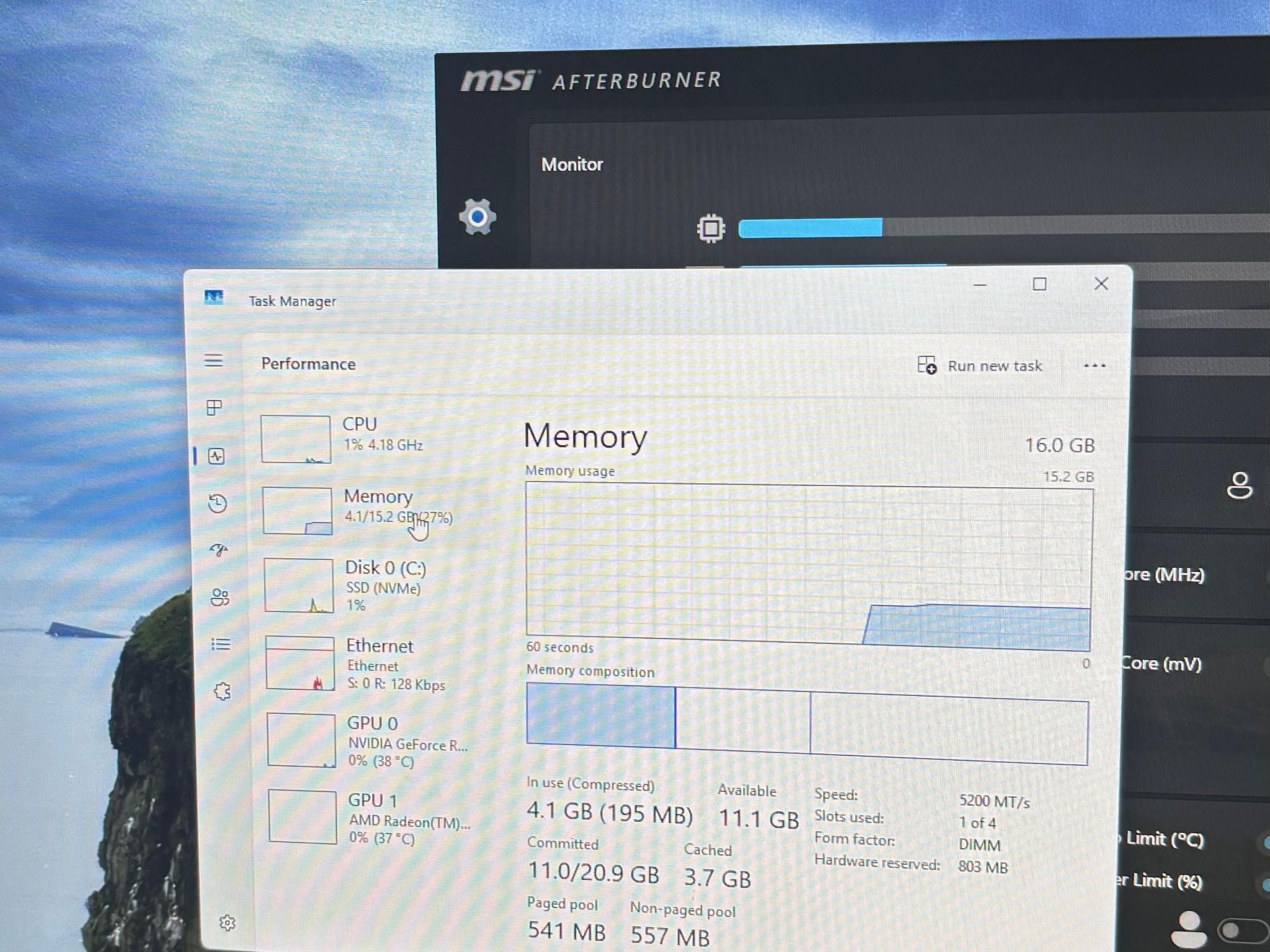Image resolution: width=1270 pixels, height=952 pixels.
Task: Select the Performance page icon in sidebar
Action: tap(216, 456)
